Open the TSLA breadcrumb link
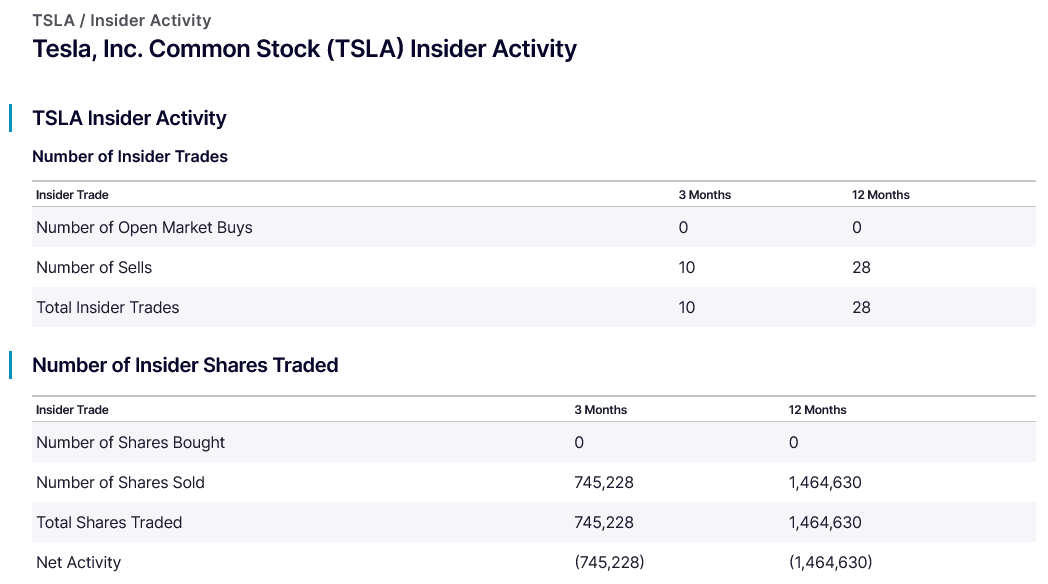 coord(53,21)
